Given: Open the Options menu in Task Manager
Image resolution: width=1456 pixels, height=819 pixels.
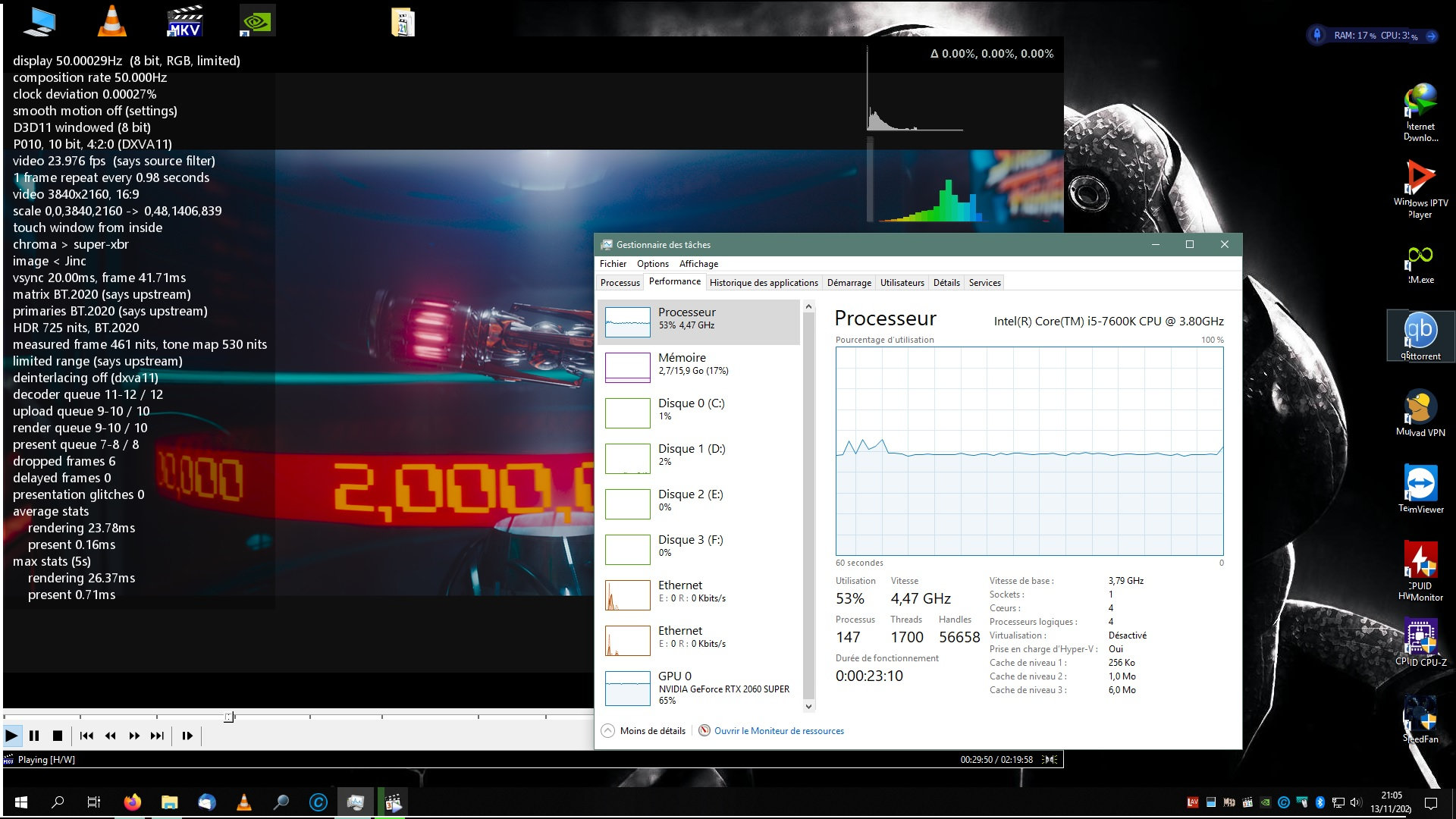Looking at the screenshot, I should point(653,264).
